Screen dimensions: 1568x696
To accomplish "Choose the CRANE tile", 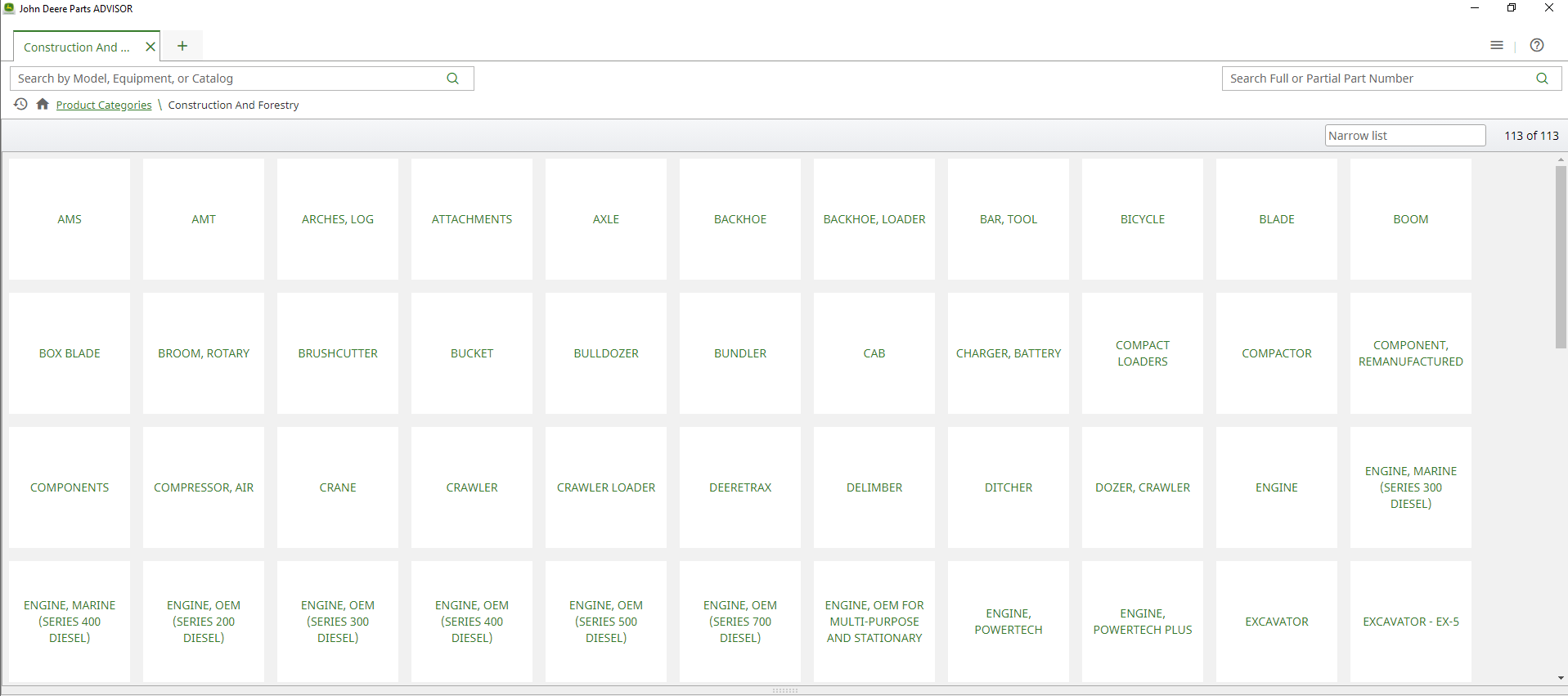I will (x=338, y=487).
